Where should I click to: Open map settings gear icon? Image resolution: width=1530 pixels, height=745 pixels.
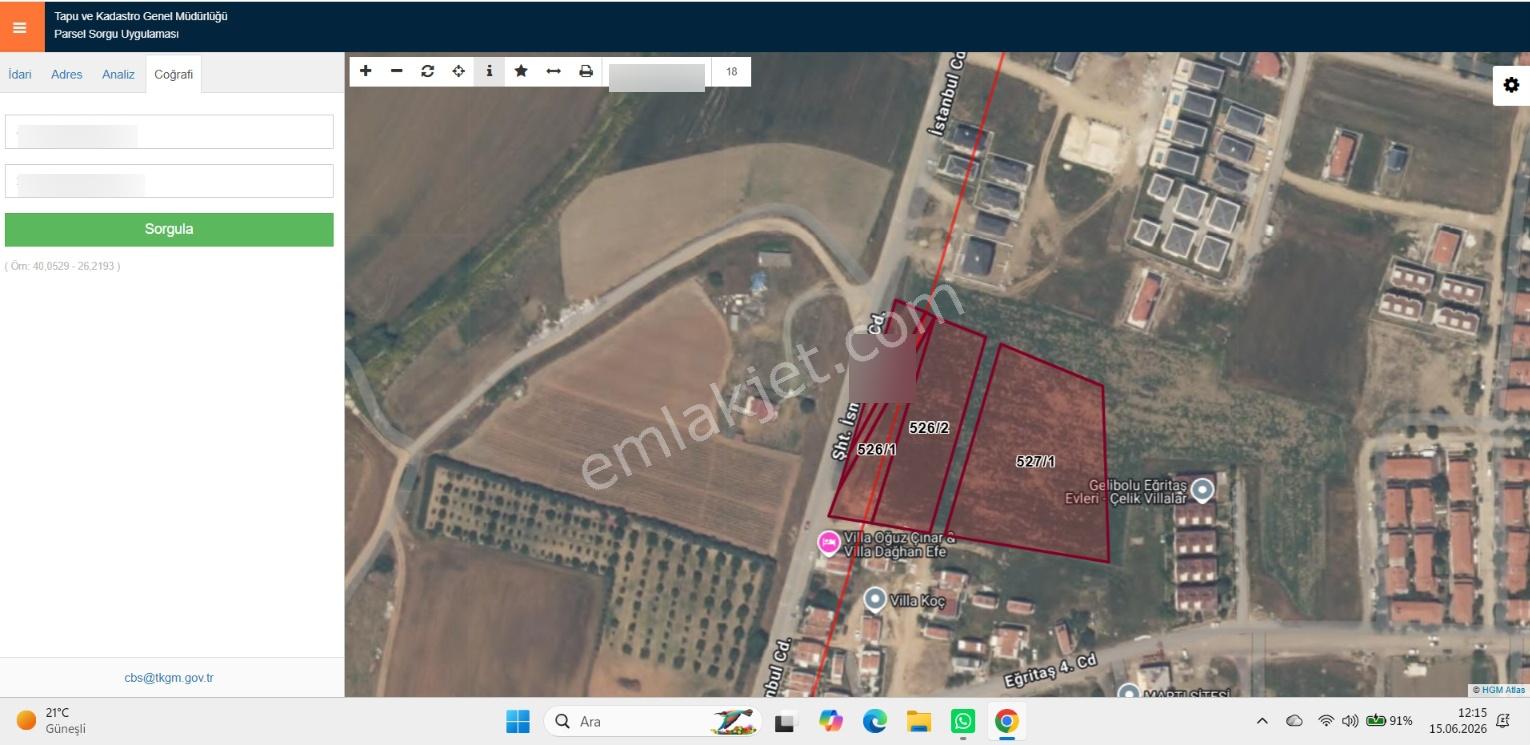[1511, 85]
